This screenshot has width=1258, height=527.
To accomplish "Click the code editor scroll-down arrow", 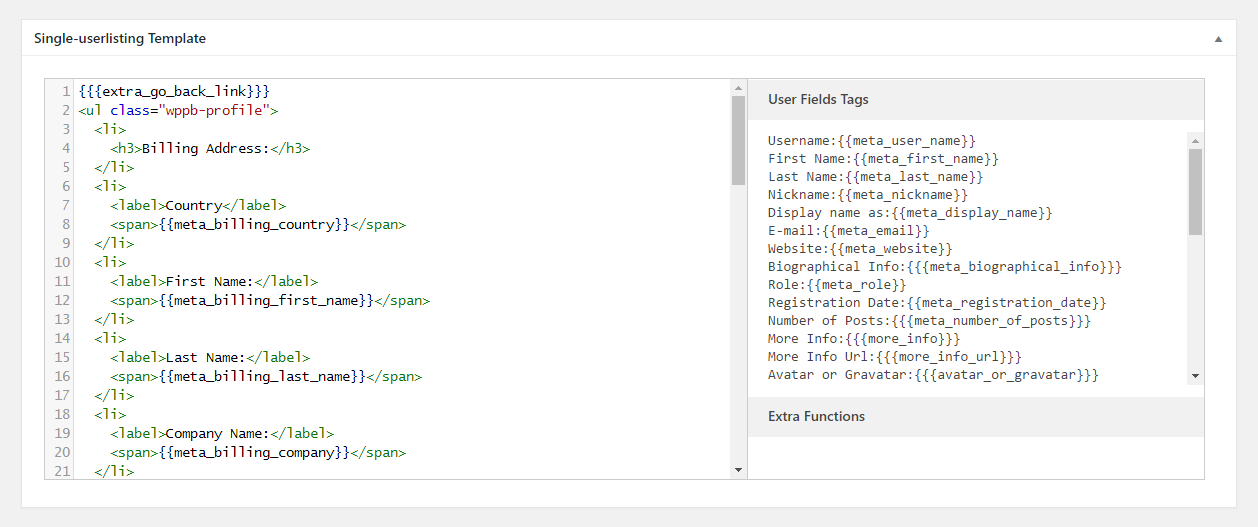I will [x=738, y=470].
